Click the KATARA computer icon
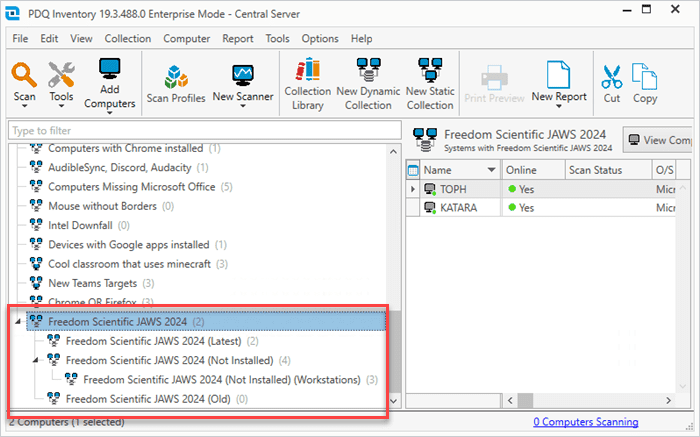Viewport: 700px width, 437px height. click(430, 208)
